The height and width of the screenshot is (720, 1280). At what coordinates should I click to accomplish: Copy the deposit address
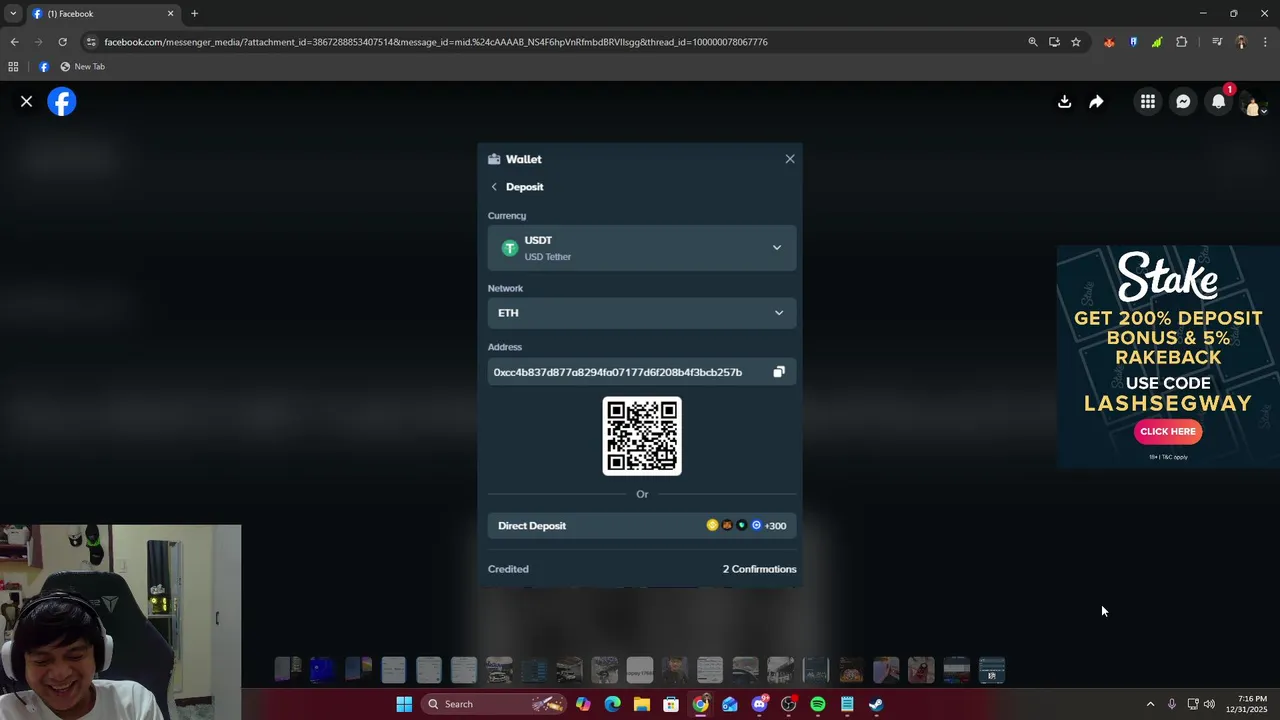coord(779,372)
